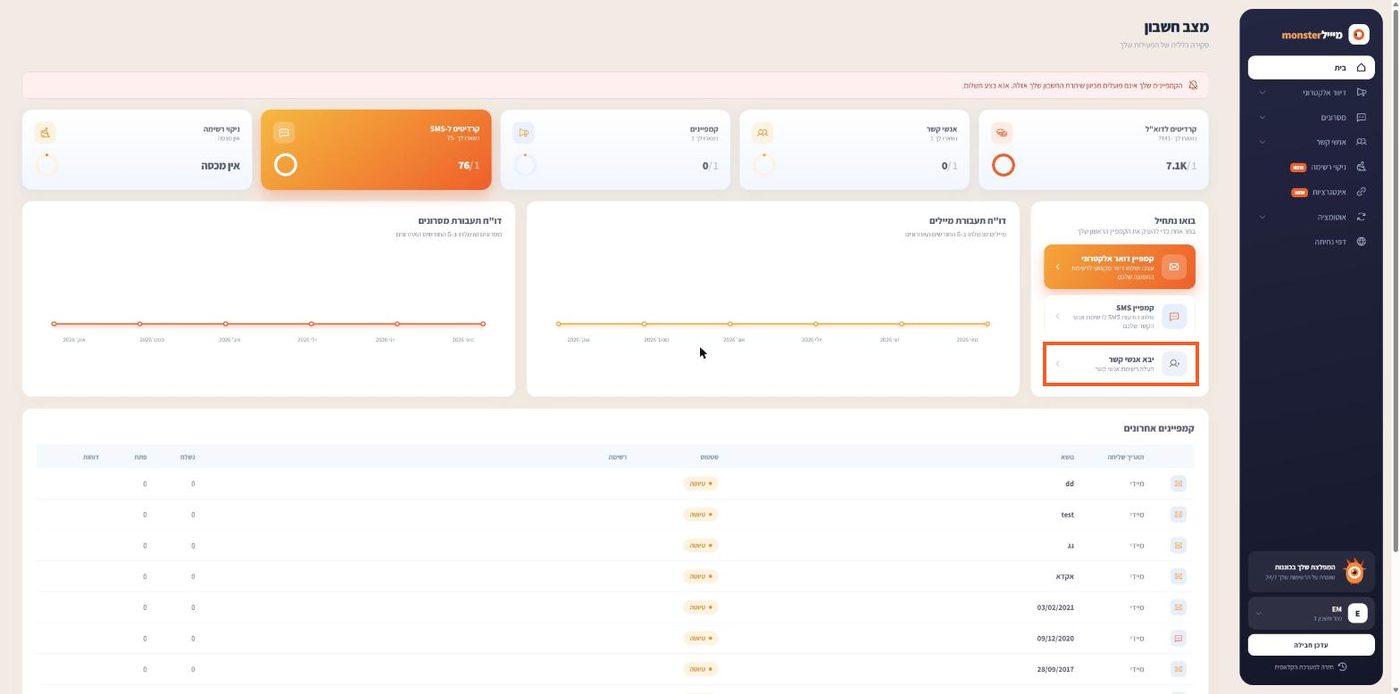Click the campaign subject "אקדא"
Screen dimensions: 1400x694
point(1064,577)
